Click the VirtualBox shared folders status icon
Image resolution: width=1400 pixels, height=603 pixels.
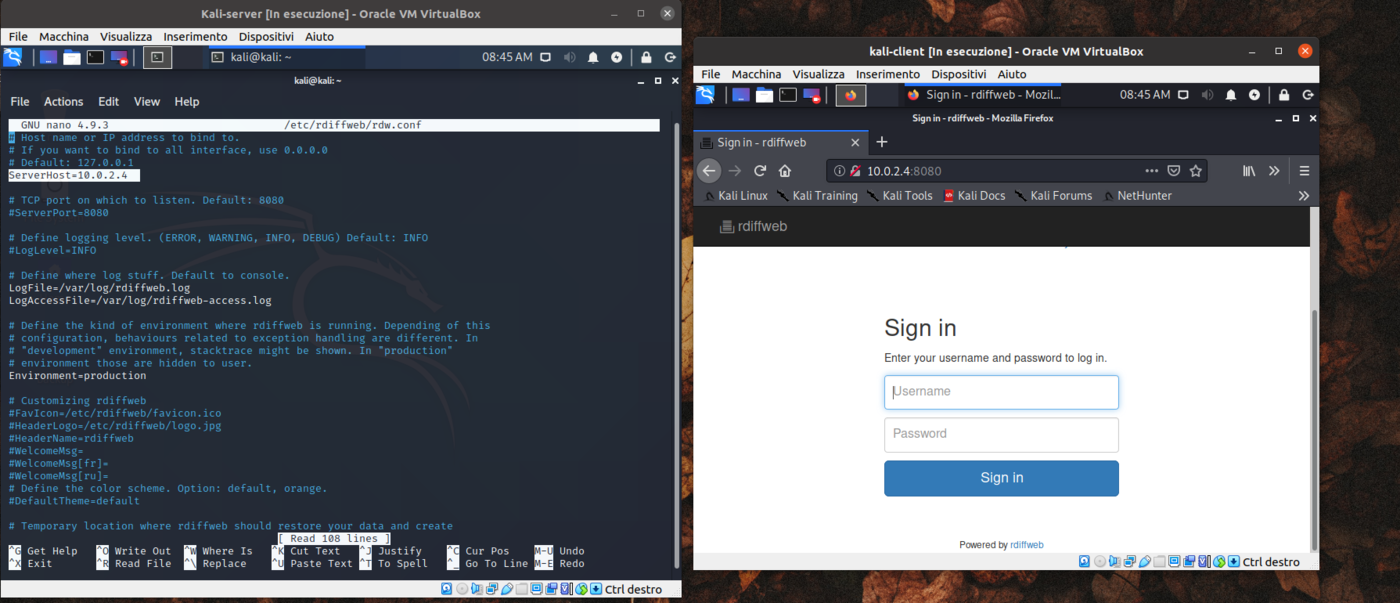[1158, 561]
